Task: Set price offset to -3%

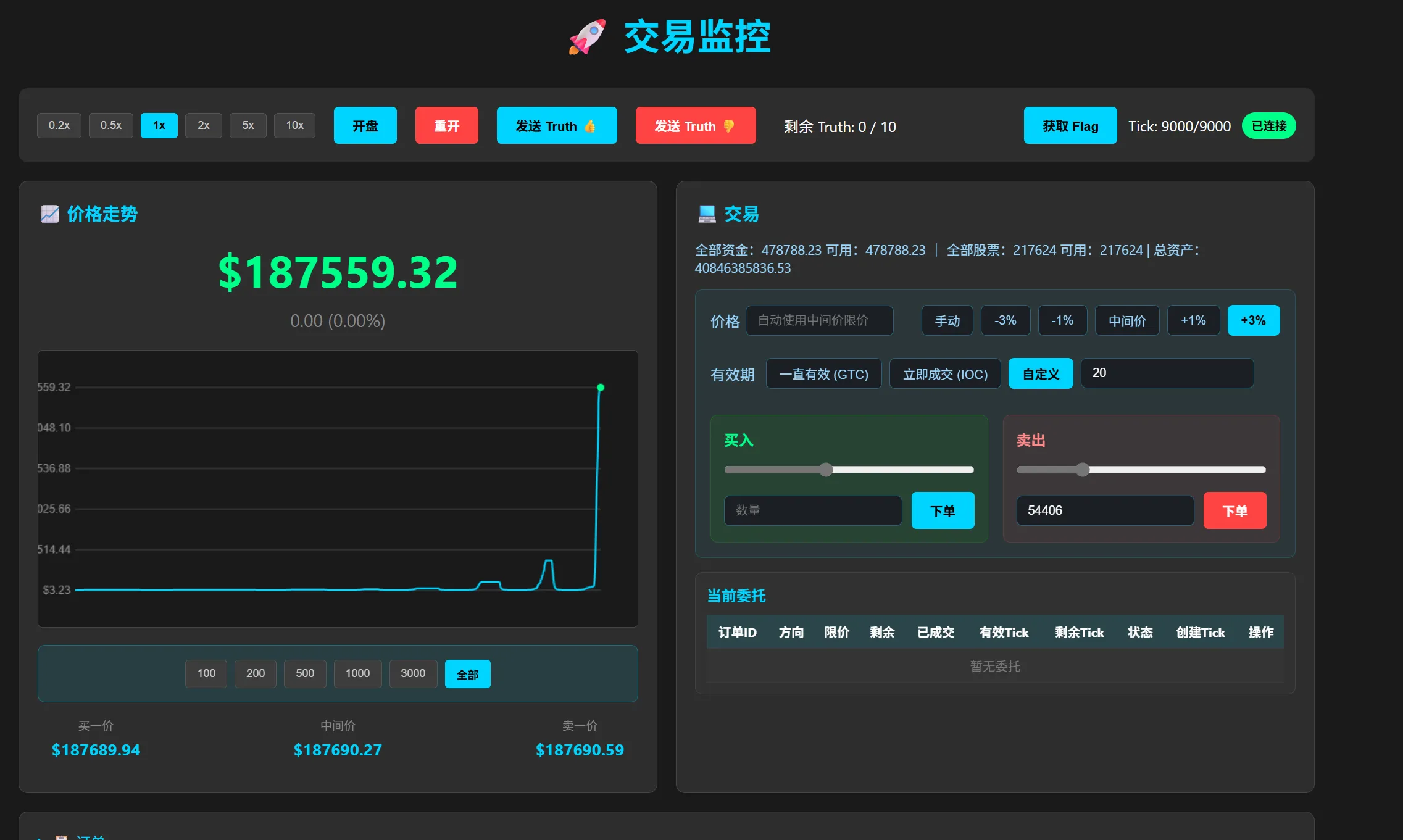Action: [x=1005, y=321]
